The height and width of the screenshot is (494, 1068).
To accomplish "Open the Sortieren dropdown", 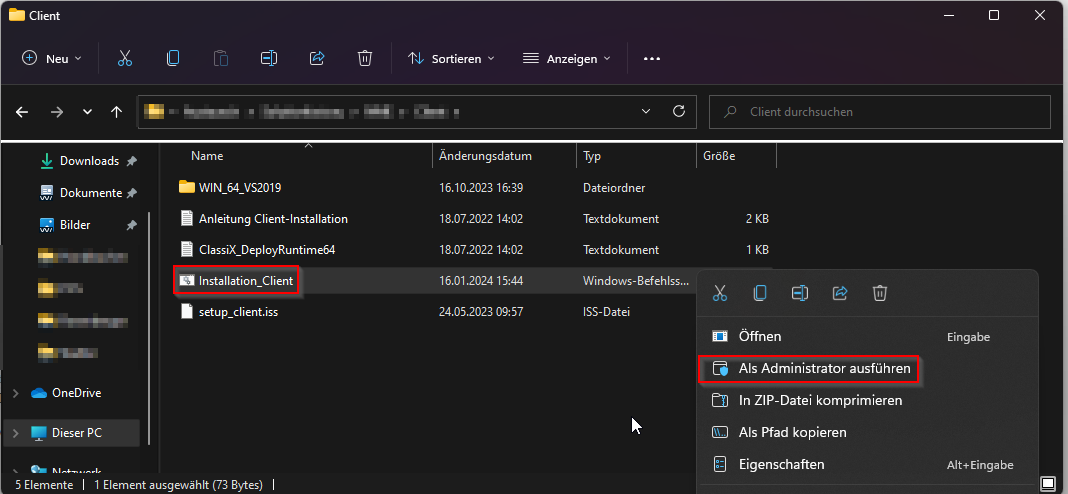I will [451, 59].
